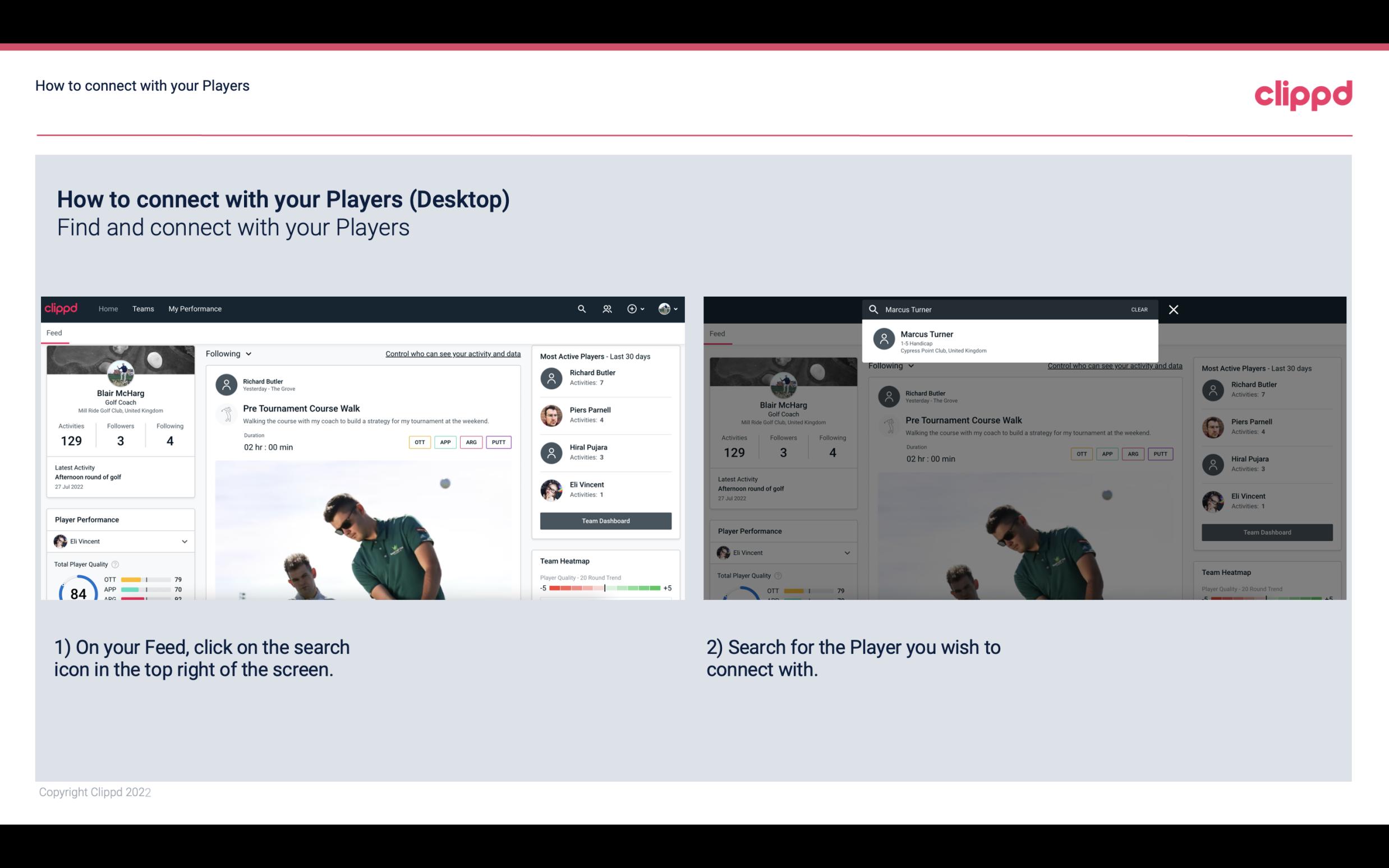Click the OTT performance category icon
Viewport: 1389px width, 868px height.
(418, 442)
